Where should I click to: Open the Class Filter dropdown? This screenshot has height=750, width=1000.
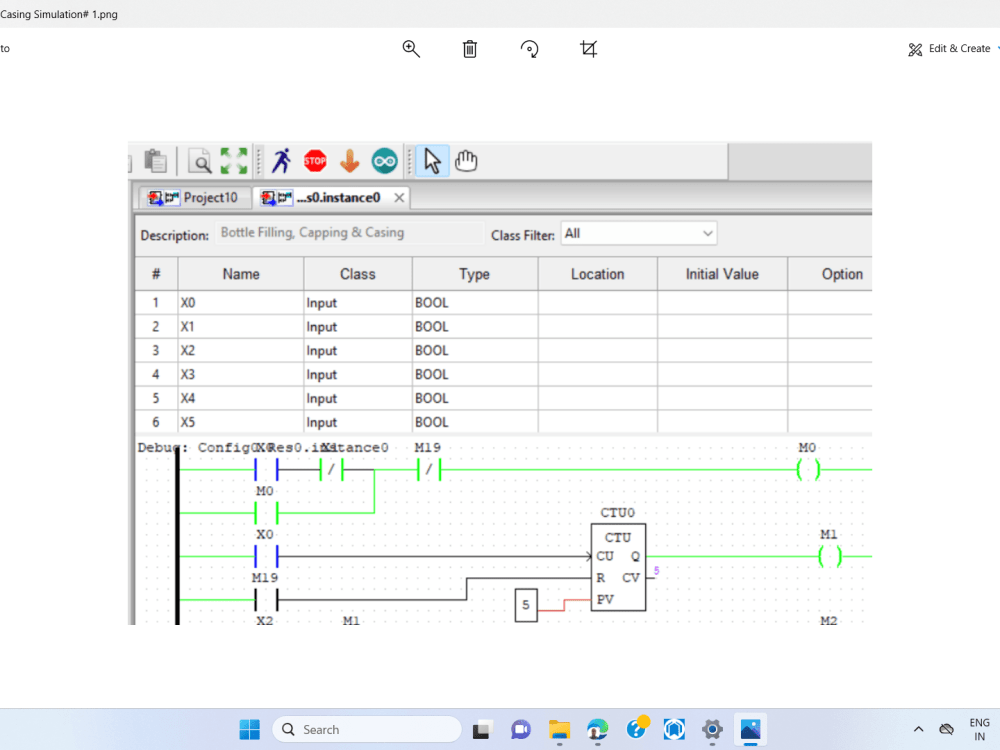click(x=708, y=232)
